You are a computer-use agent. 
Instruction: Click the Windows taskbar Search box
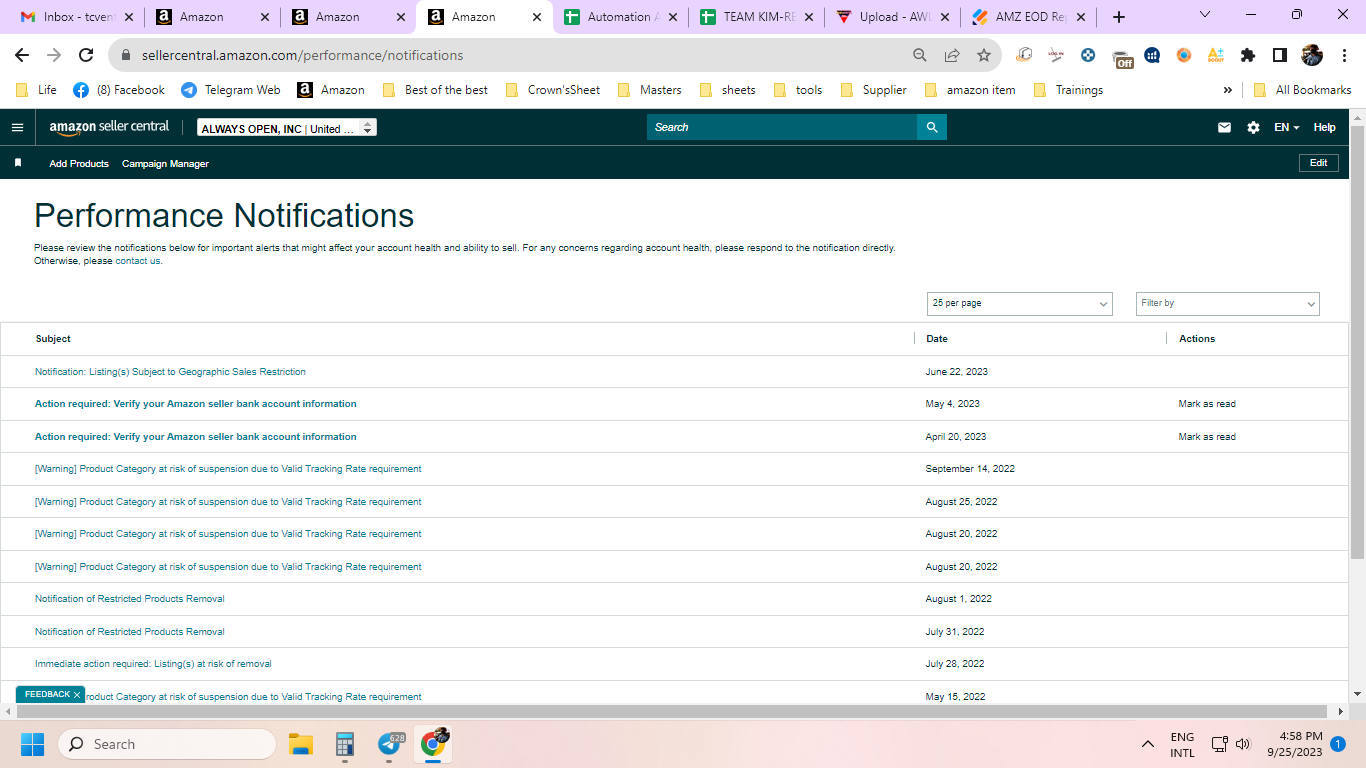[167, 744]
